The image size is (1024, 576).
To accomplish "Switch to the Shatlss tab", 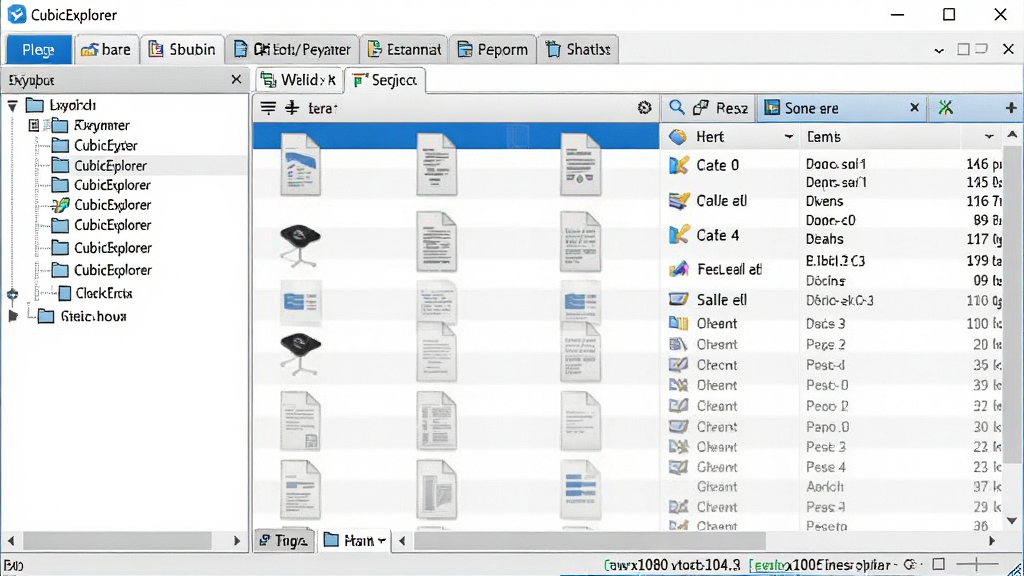I will (x=578, y=50).
